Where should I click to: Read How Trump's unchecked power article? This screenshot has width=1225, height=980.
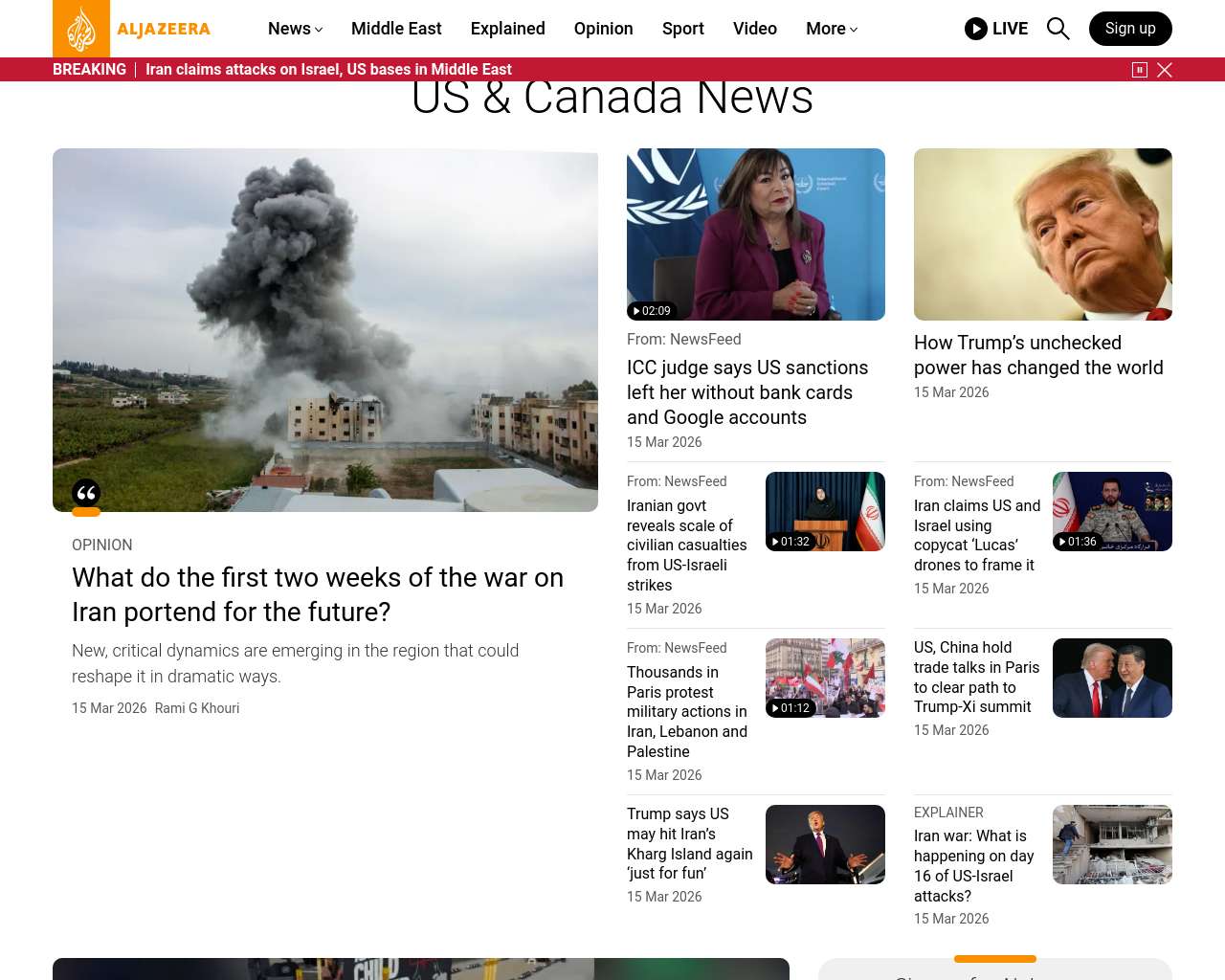pos(1038,355)
